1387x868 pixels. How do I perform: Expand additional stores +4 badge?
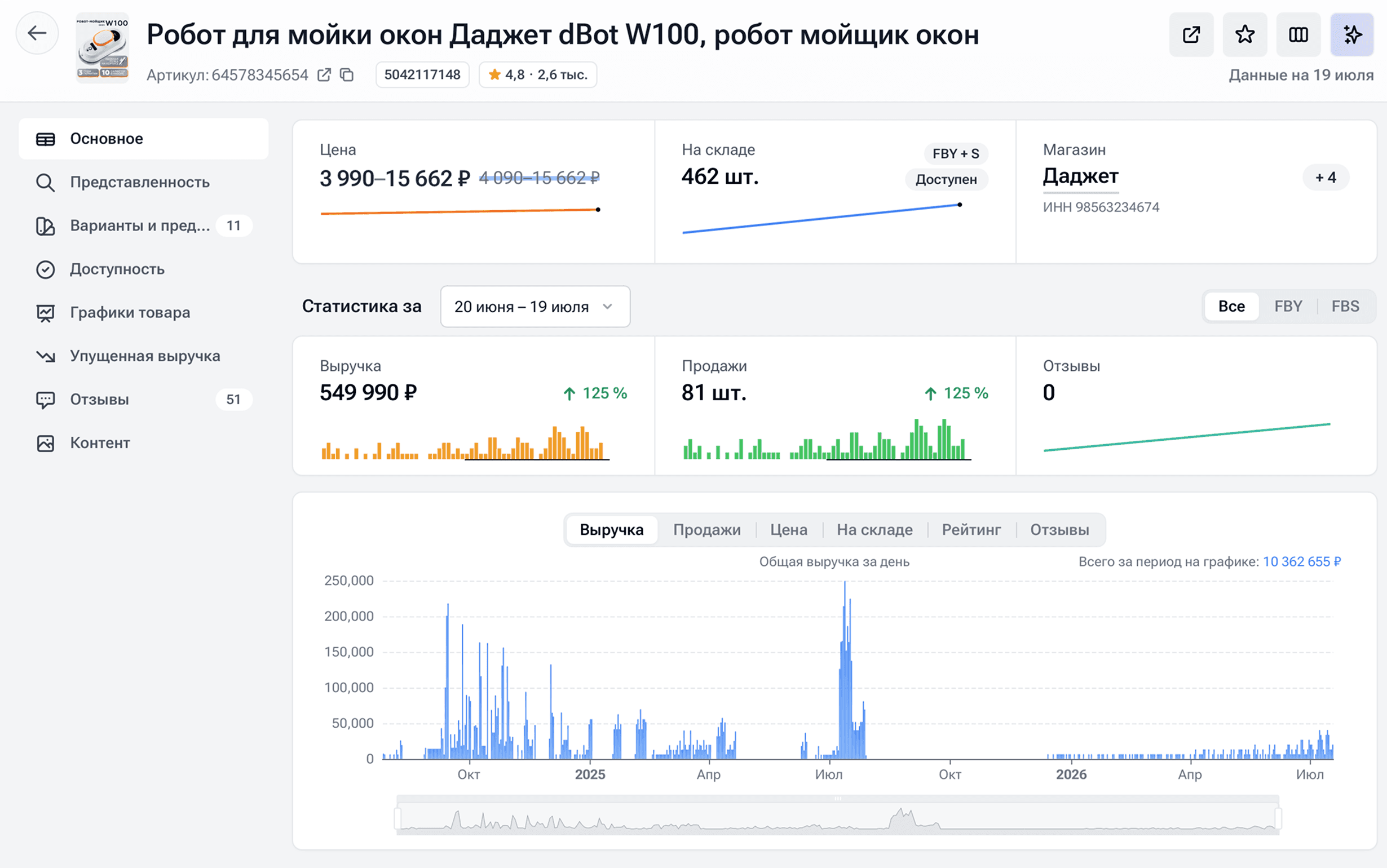1326,178
